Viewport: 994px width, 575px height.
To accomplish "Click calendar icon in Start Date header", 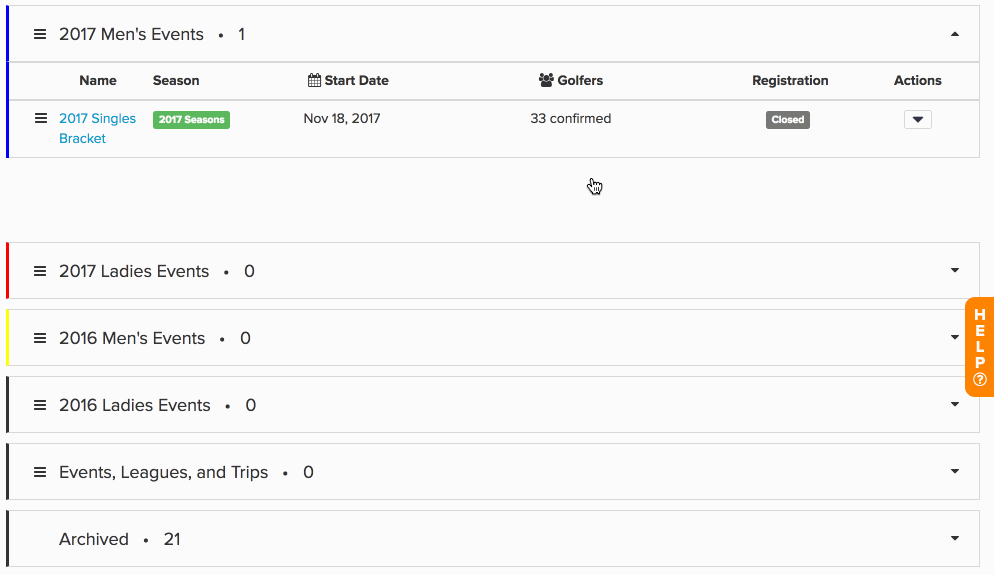I will (314, 80).
